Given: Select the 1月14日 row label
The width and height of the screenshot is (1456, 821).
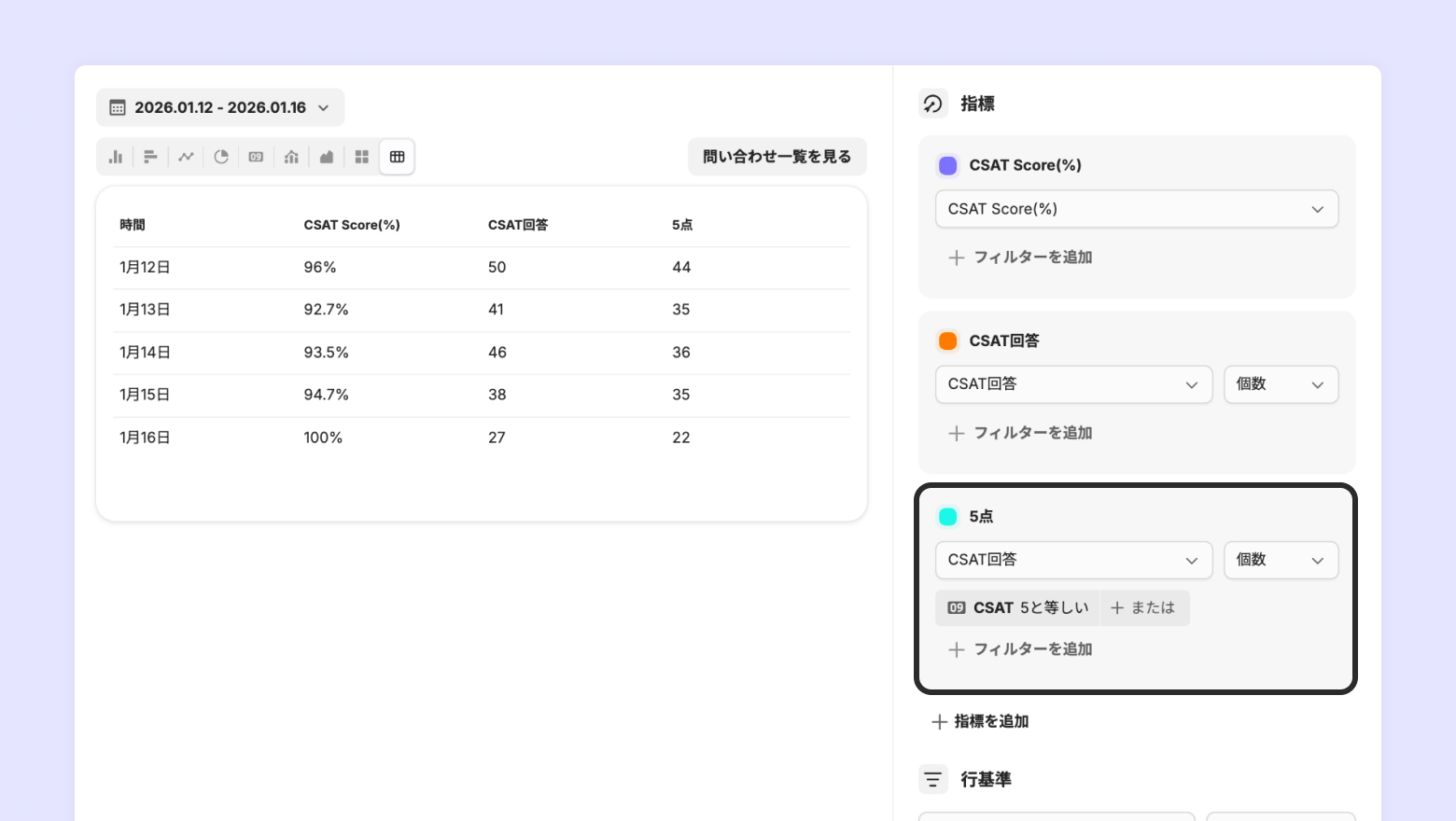Looking at the screenshot, I should click(145, 353).
